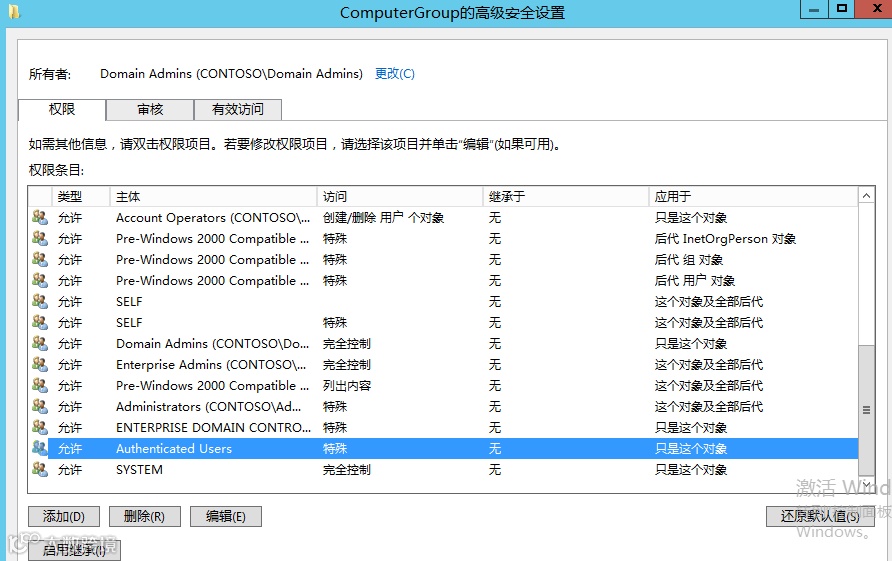Minimize the advanced security settings window
The image size is (892, 561).
pos(814,10)
